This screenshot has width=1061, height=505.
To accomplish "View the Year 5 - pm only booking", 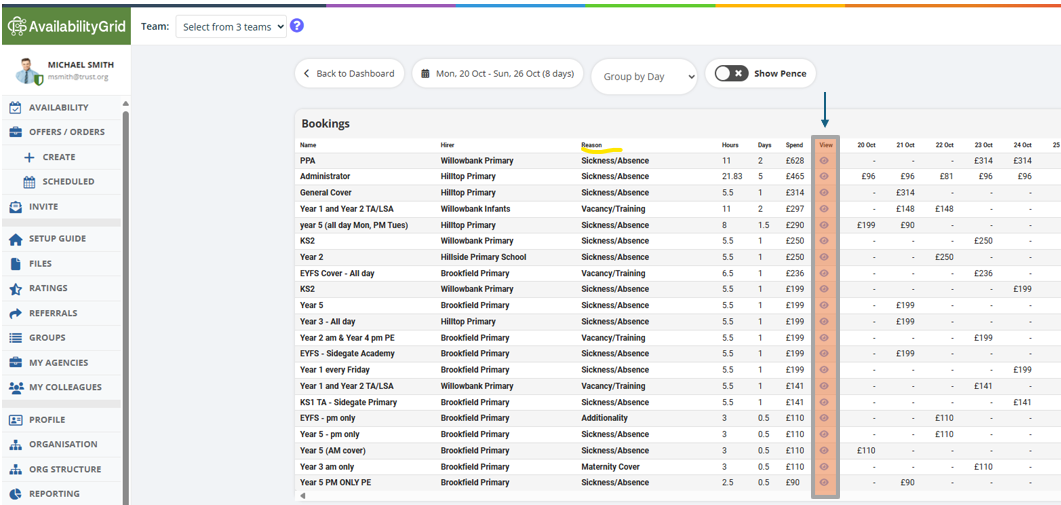I will point(824,434).
